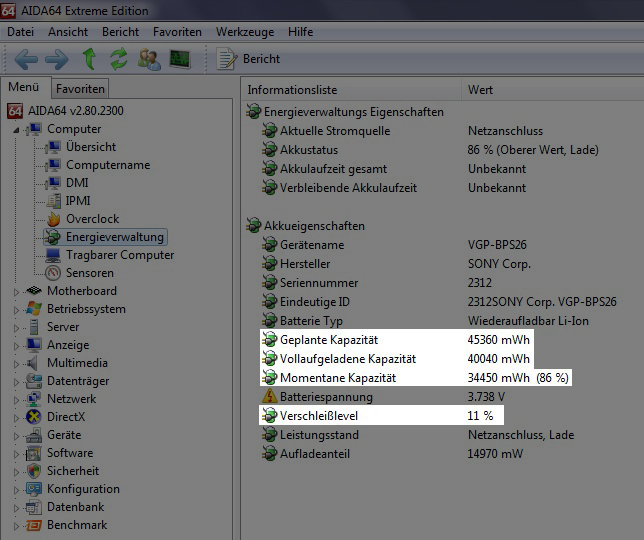The width and height of the screenshot is (644, 540).
Task: Select the Aktuelle Stromquelle row
Action: tap(402, 131)
